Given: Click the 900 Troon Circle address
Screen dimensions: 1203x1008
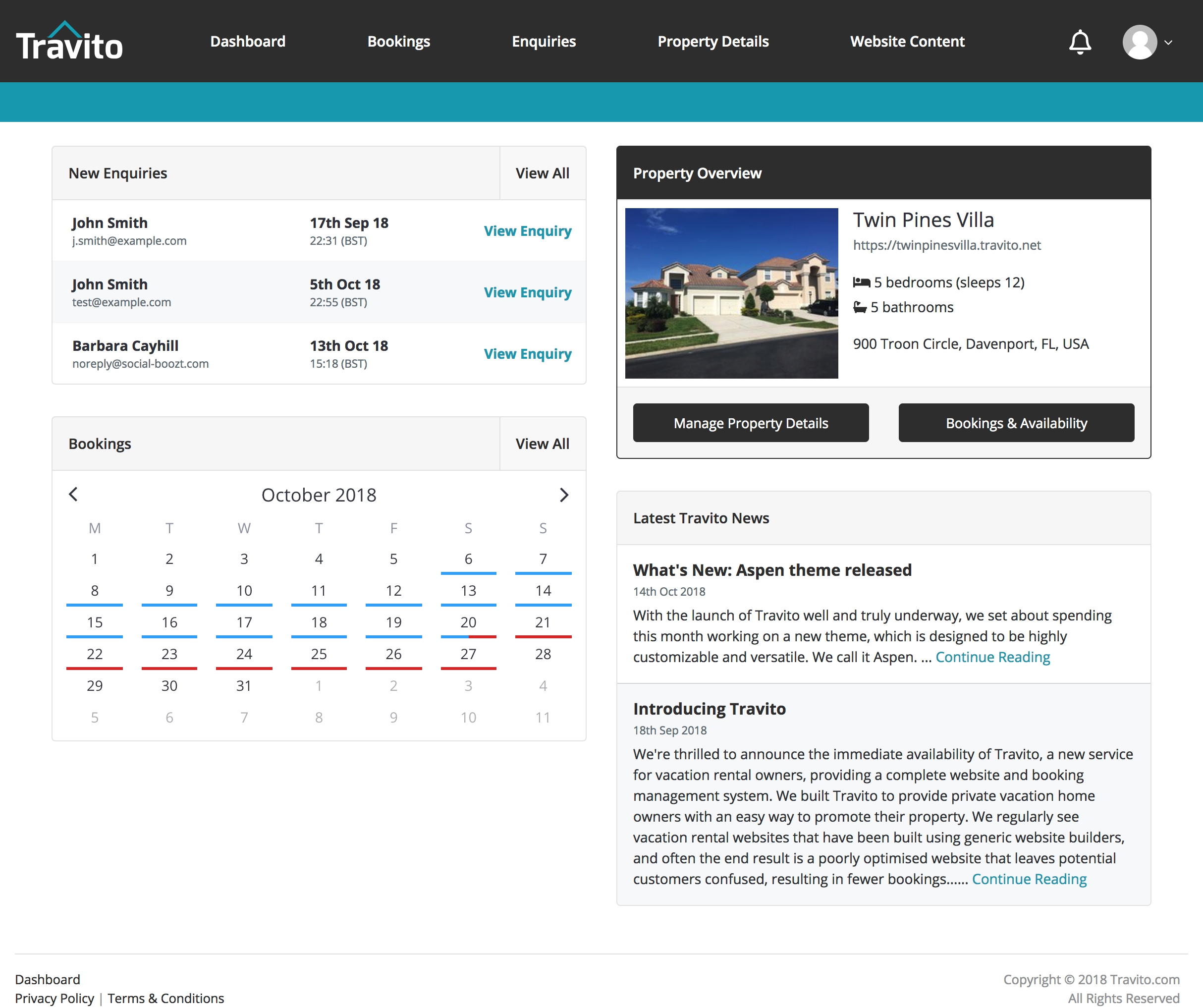Looking at the screenshot, I should 971,344.
